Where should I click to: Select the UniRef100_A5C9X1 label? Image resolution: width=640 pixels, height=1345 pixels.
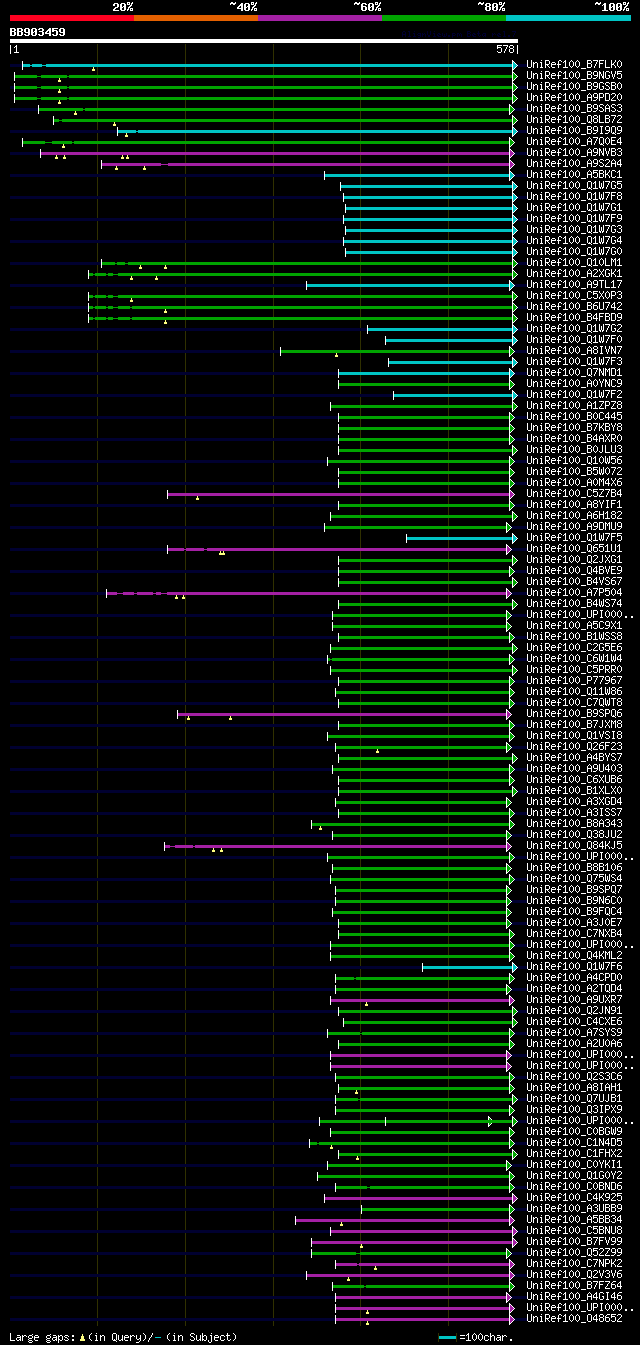(x=574, y=626)
